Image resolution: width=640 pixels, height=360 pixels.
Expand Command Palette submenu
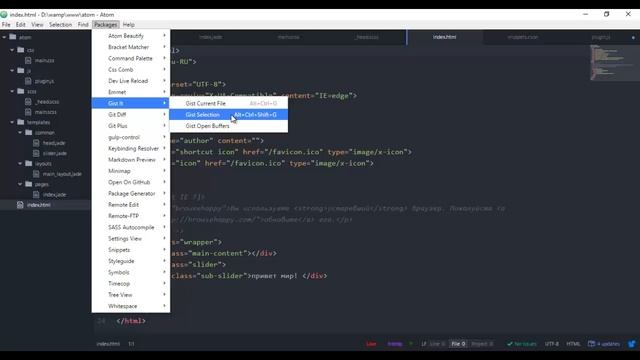coord(131,58)
